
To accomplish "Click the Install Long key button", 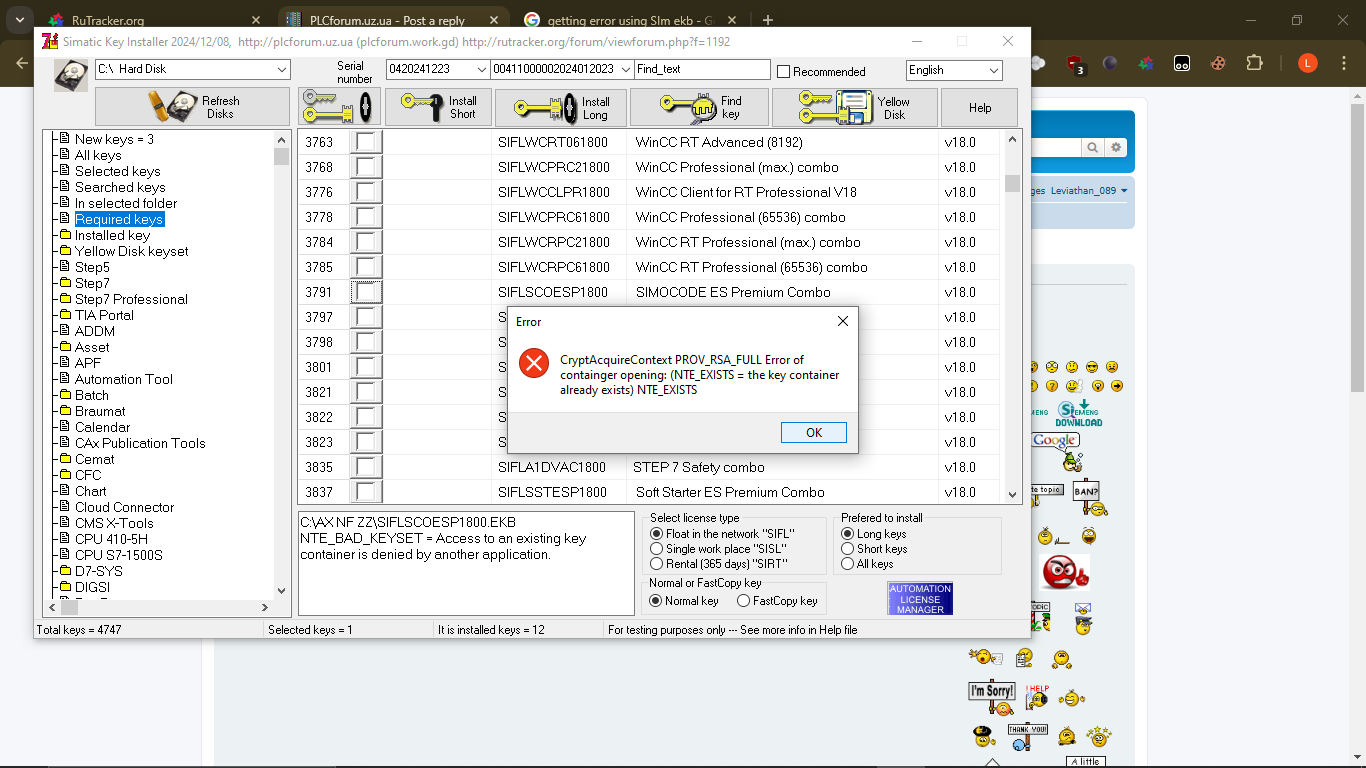I will 561,107.
